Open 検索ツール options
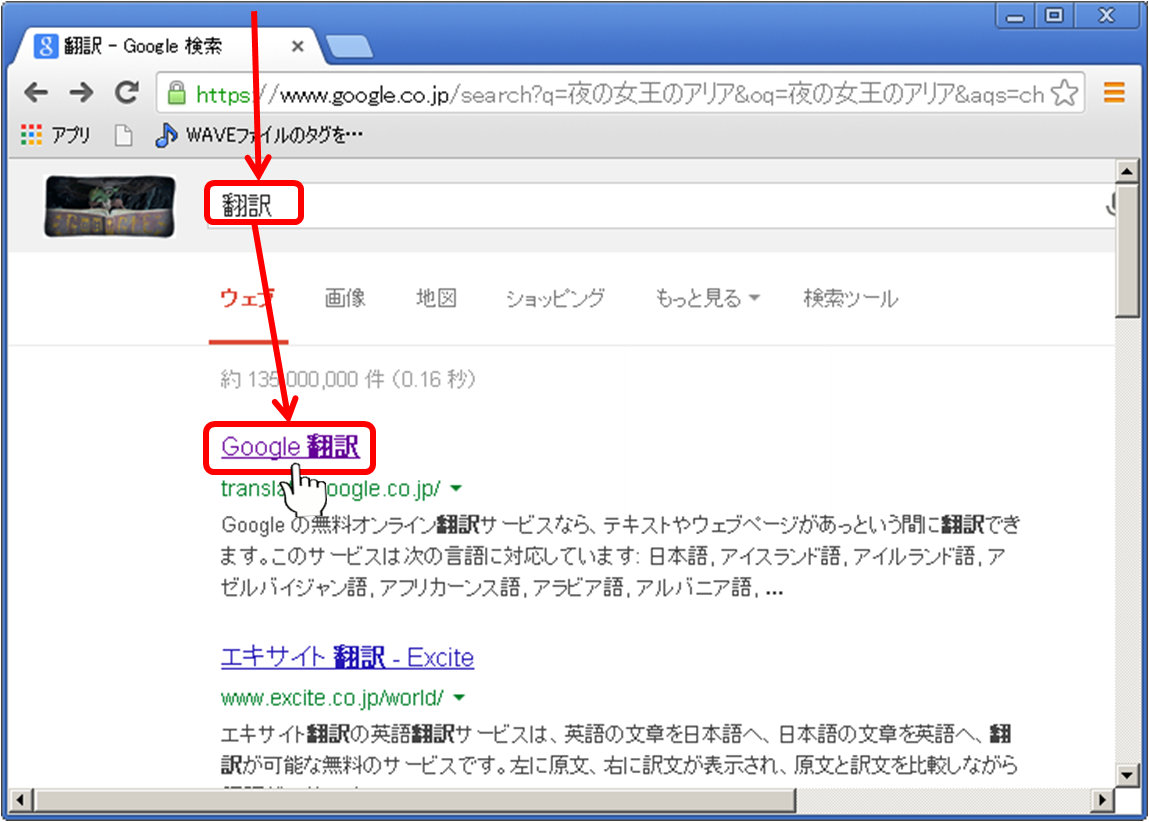1149x822 pixels. [x=850, y=298]
